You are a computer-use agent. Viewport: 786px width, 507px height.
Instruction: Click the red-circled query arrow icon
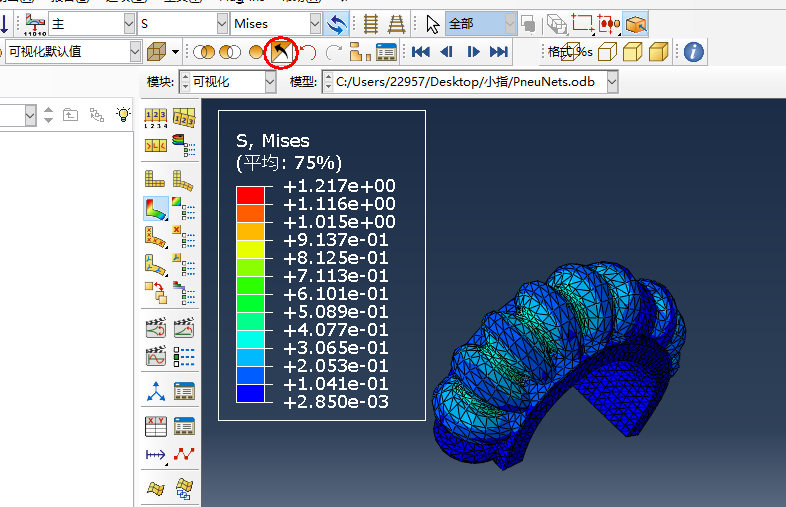[284, 50]
